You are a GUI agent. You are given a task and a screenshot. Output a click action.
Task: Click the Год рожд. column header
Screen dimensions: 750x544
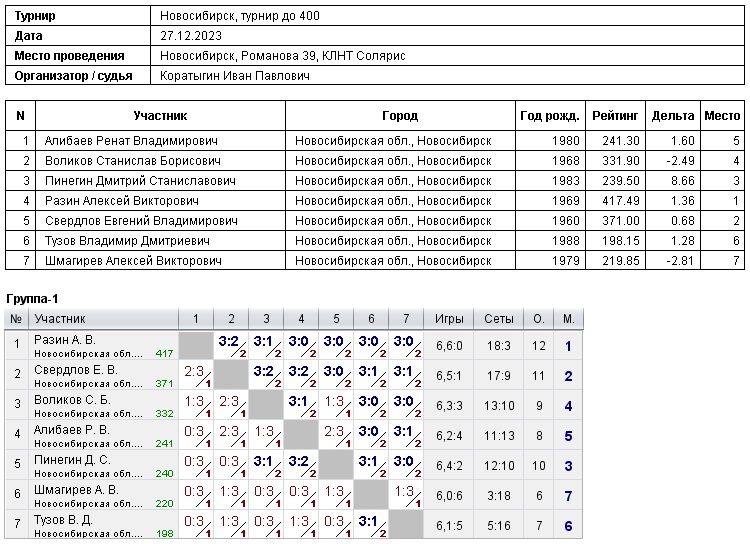(548, 116)
